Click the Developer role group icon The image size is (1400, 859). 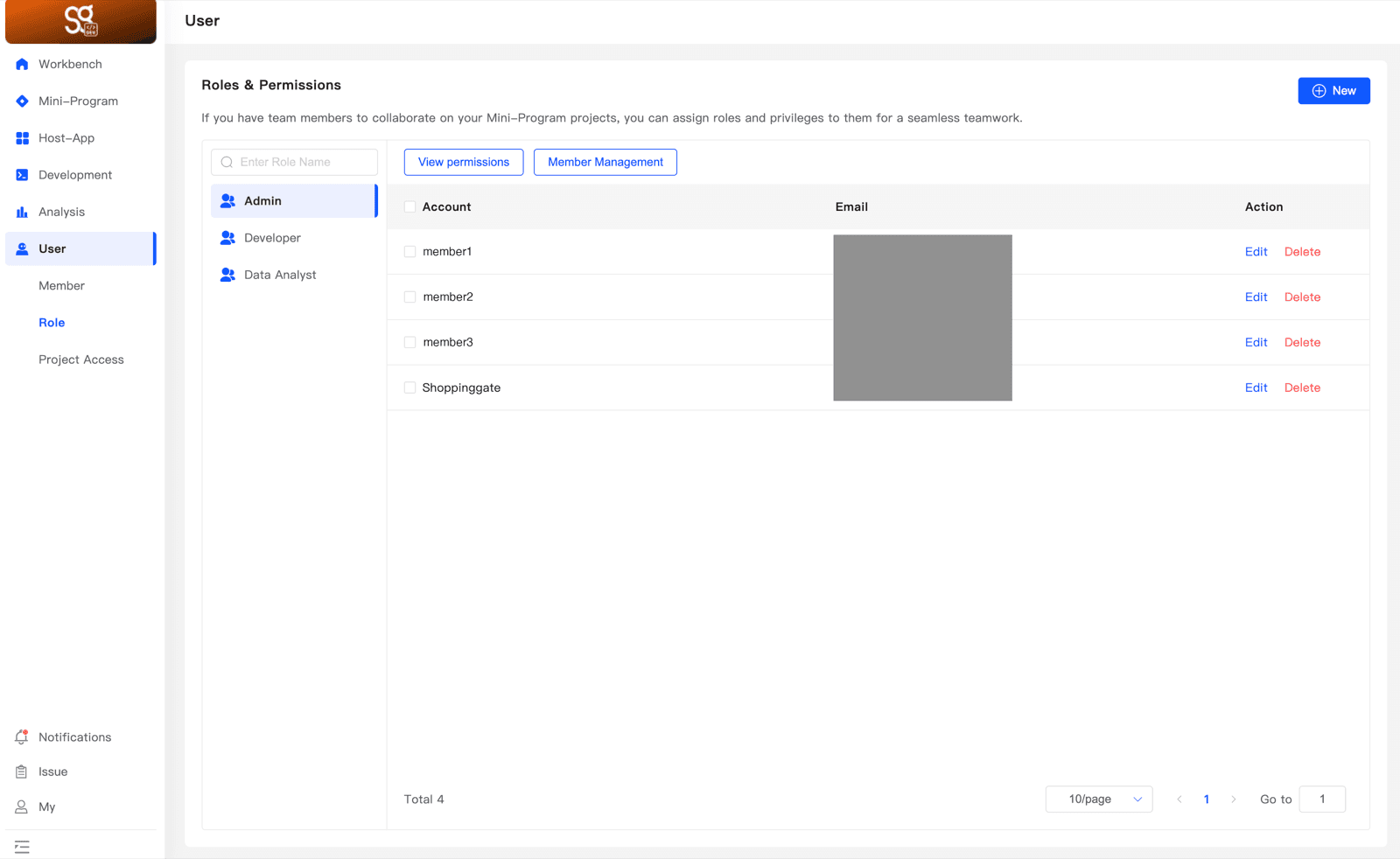coord(227,237)
